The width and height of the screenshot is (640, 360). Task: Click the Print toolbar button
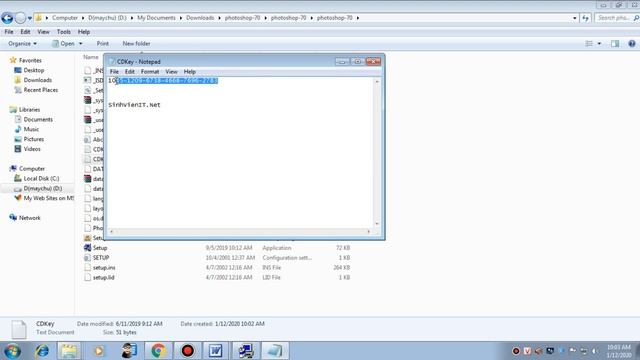[102, 44]
